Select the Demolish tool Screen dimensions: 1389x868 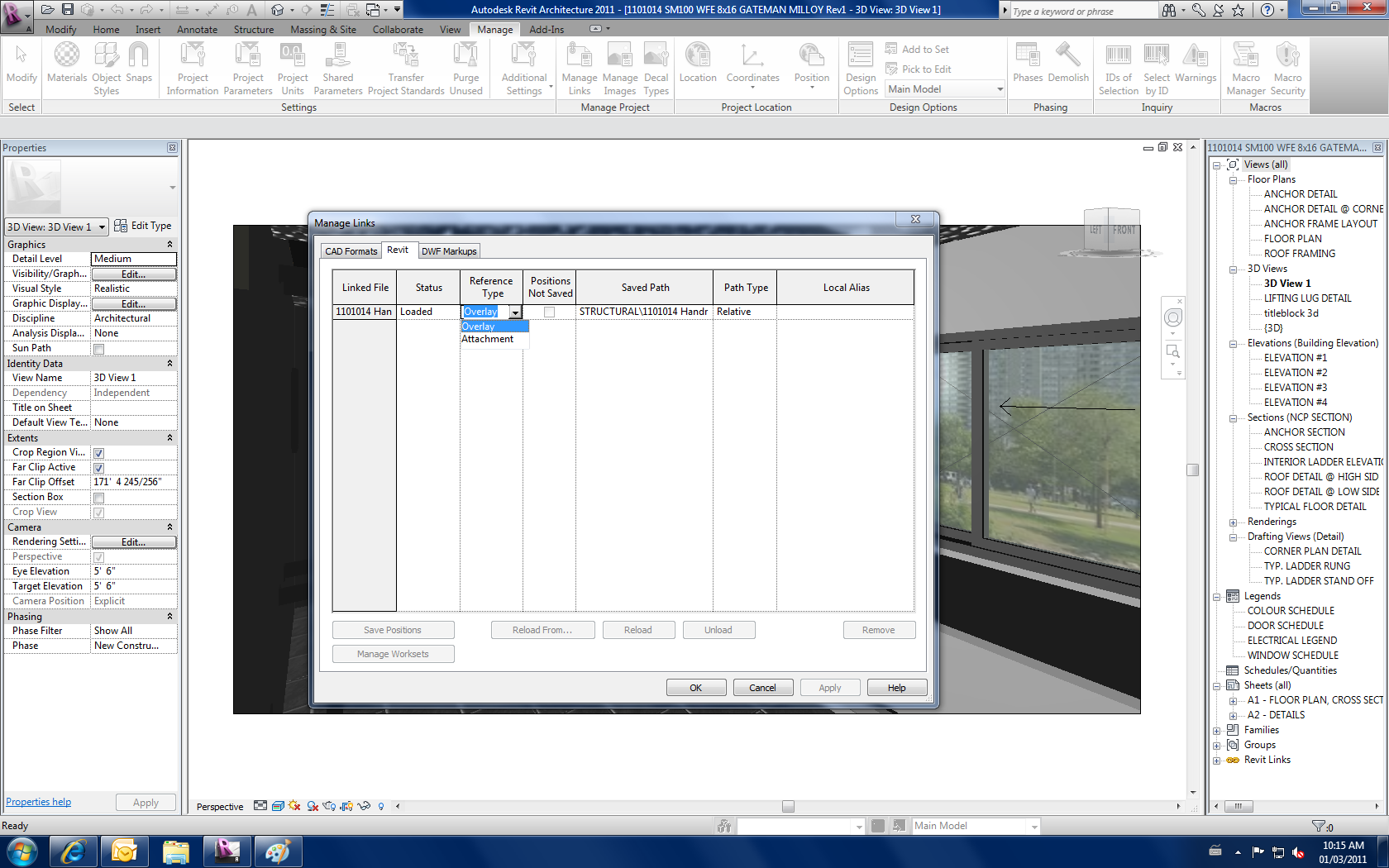coord(1068,63)
